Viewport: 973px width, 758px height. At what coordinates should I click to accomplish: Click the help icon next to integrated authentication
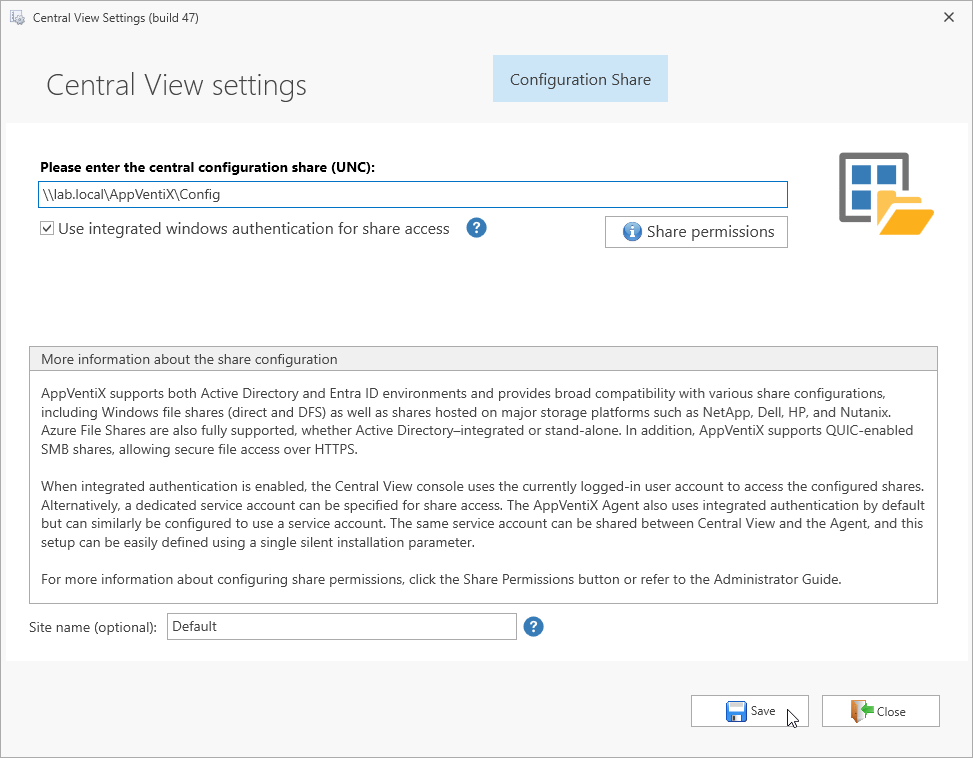(x=476, y=228)
